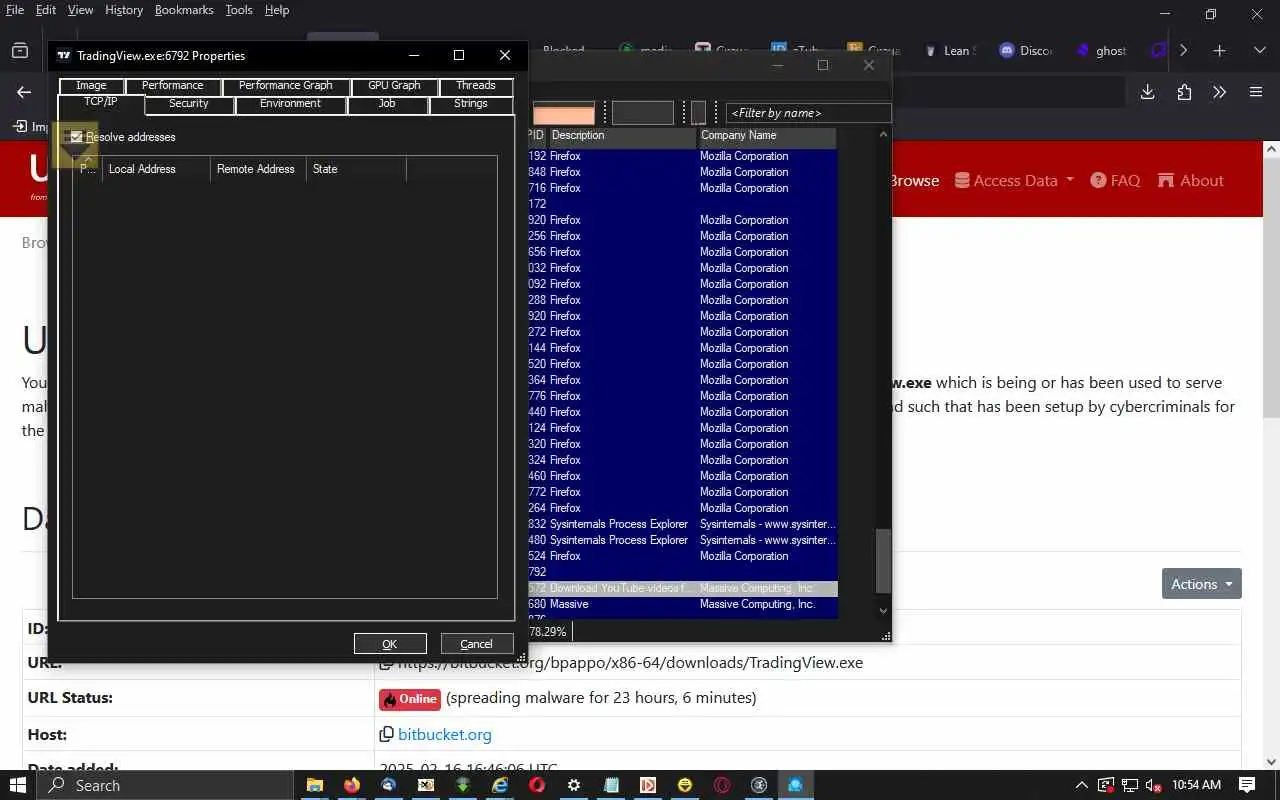
Task: Open the Firefox hamburger application menu
Action: [x=1256, y=92]
